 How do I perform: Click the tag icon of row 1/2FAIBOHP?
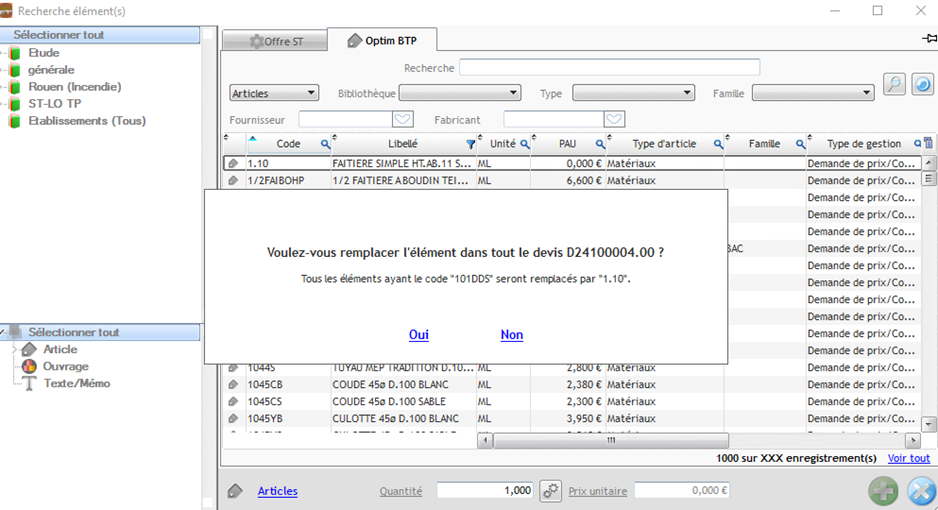click(x=233, y=180)
